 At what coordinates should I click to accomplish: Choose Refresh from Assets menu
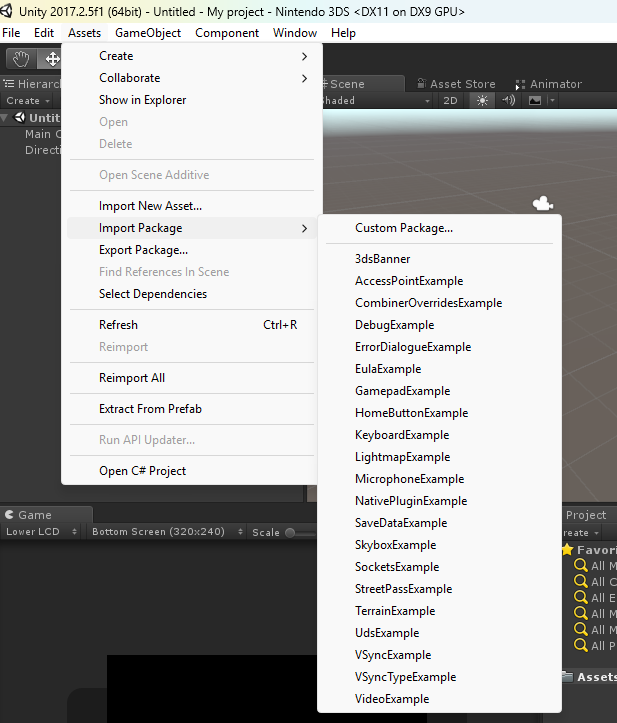tap(192, 325)
